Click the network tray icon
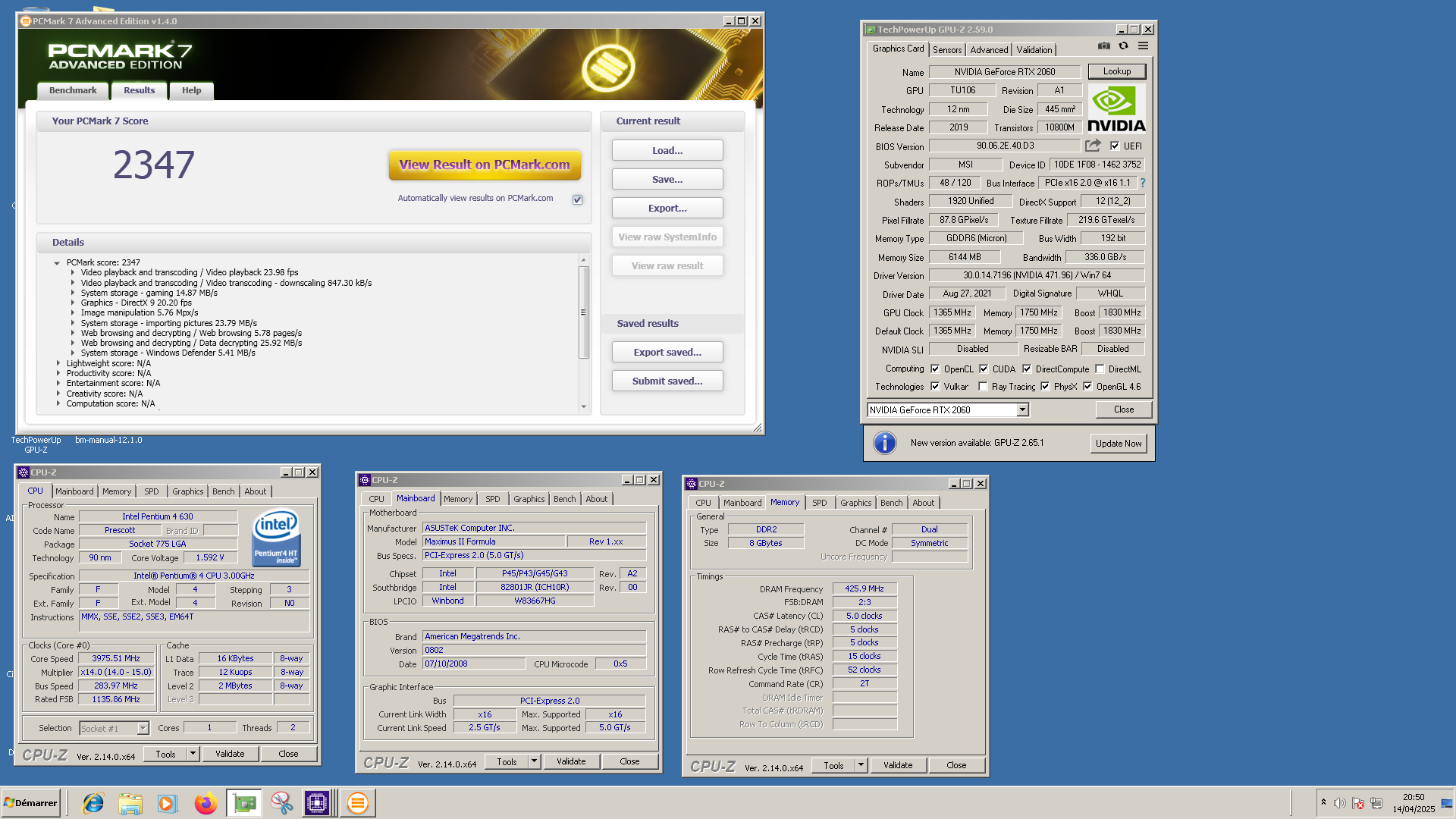 1376,803
